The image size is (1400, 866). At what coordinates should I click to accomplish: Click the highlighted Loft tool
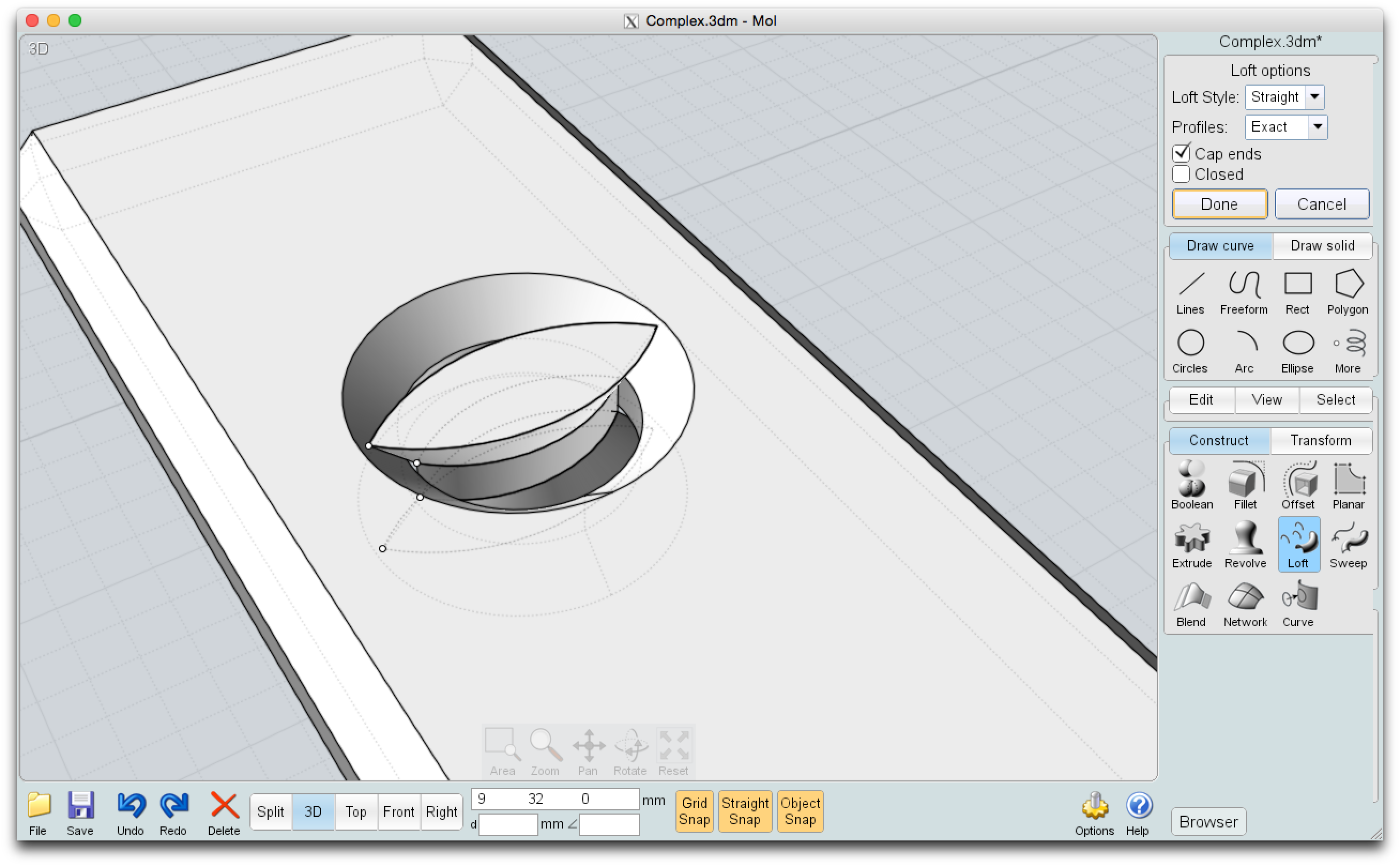pyautogui.click(x=1298, y=544)
